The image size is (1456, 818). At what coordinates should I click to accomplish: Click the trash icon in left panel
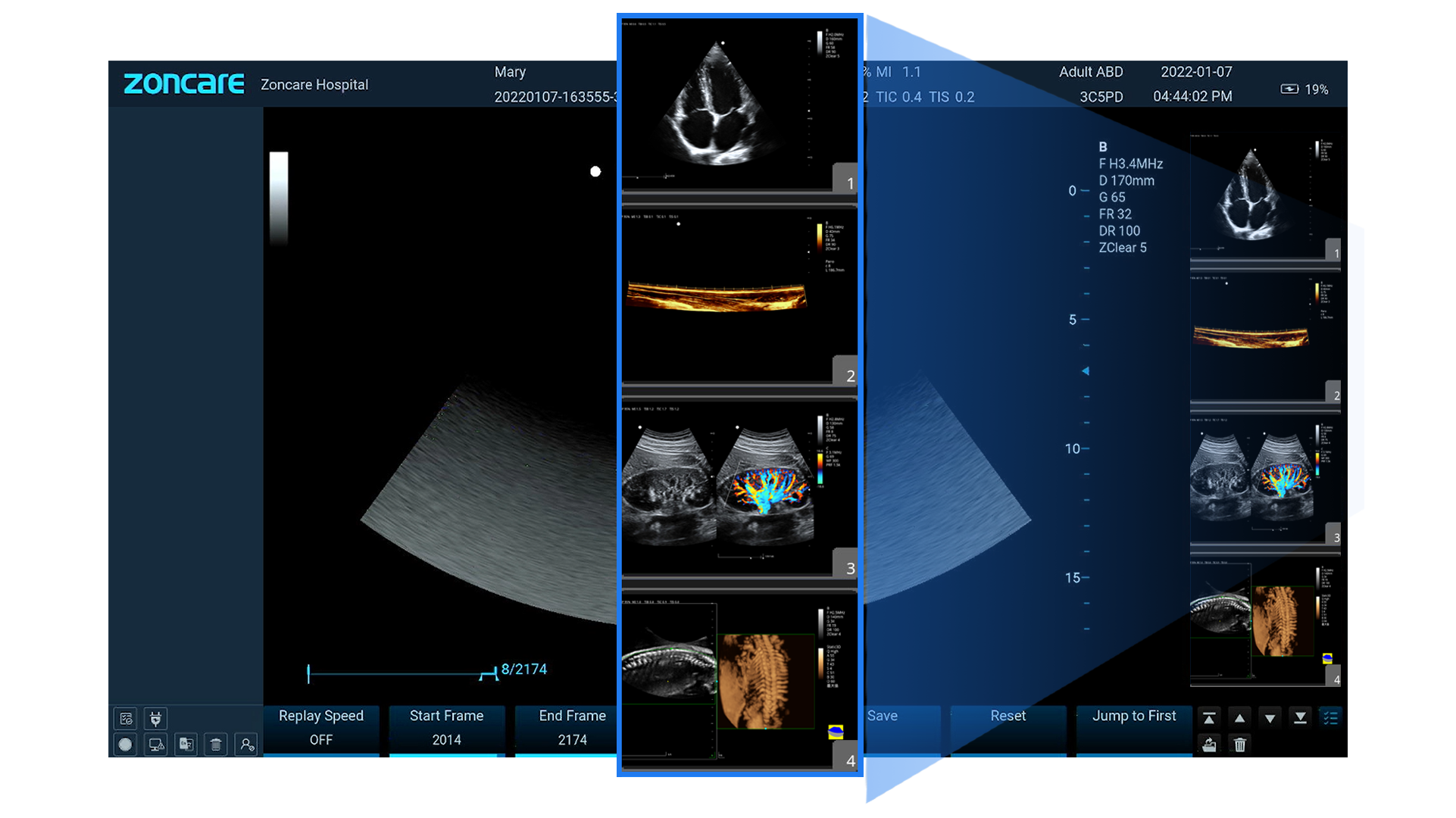[x=216, y=745]
